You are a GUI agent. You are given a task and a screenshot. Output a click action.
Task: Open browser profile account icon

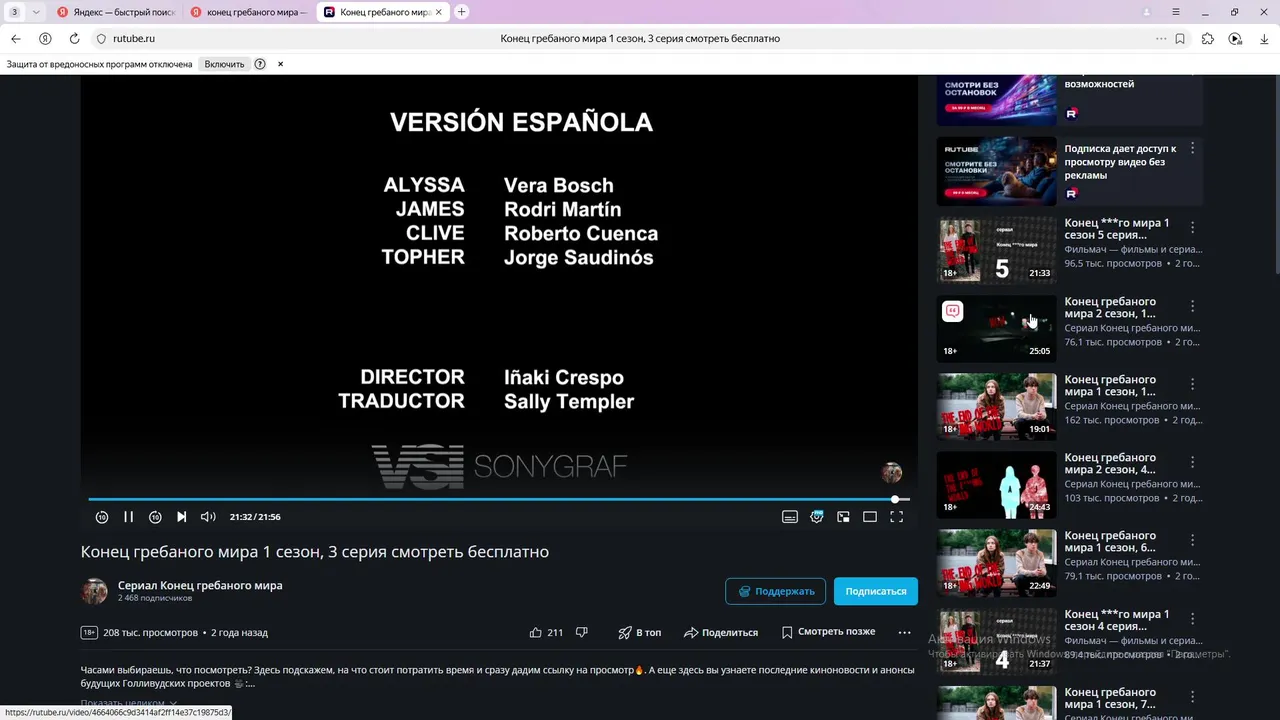tap(1147, 12)
